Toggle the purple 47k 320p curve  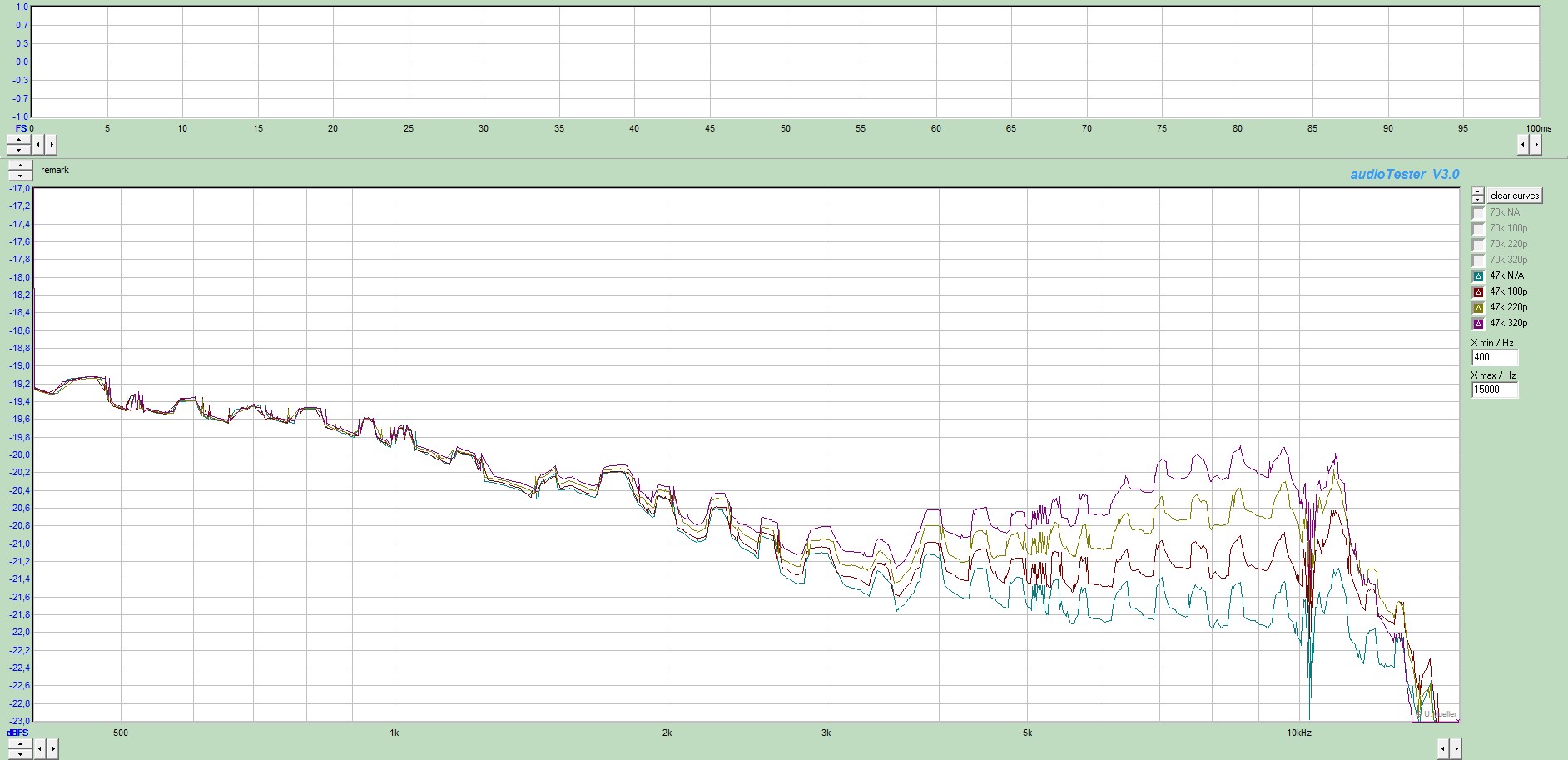1478,324
